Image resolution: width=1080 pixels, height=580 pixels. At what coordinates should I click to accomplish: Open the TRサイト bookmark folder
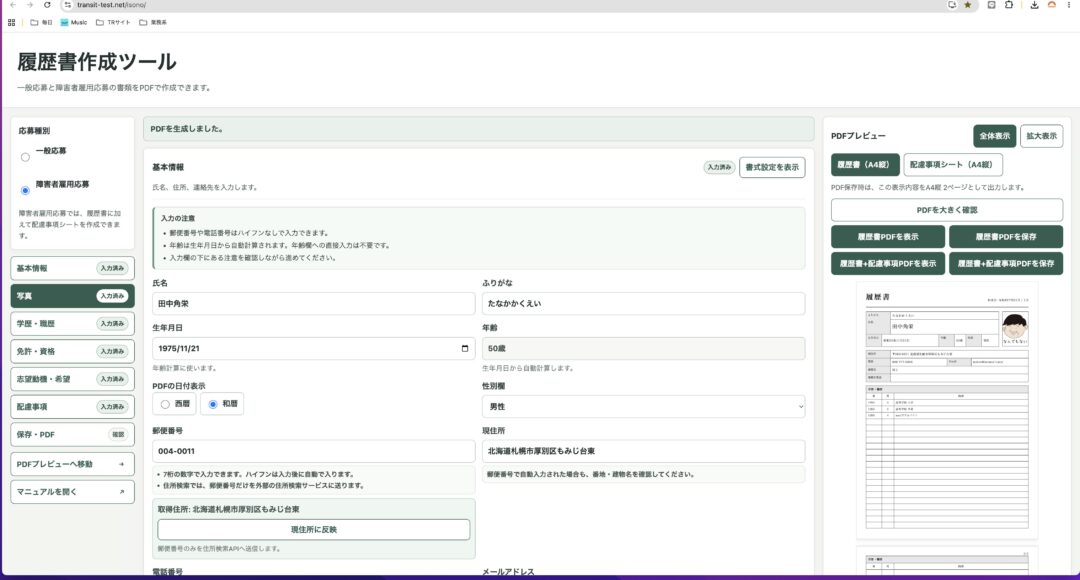(113, 22)
